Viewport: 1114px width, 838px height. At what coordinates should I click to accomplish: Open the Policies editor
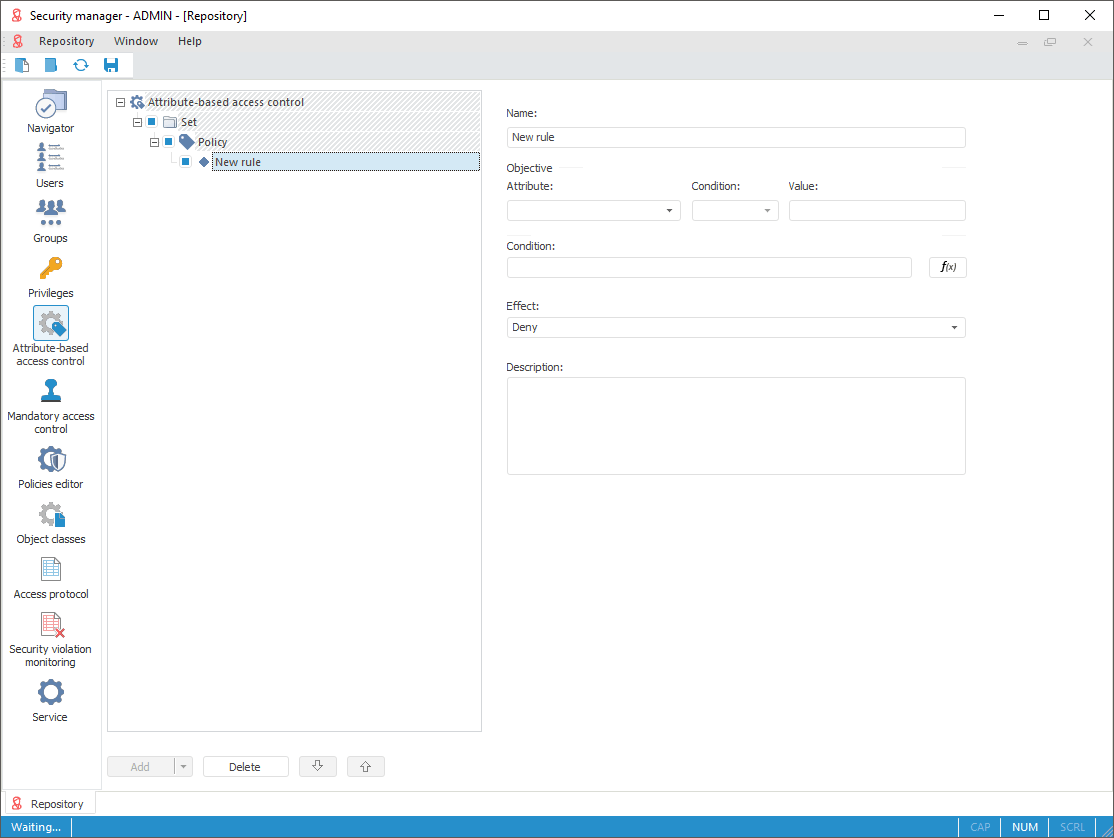tap(50, 466)
